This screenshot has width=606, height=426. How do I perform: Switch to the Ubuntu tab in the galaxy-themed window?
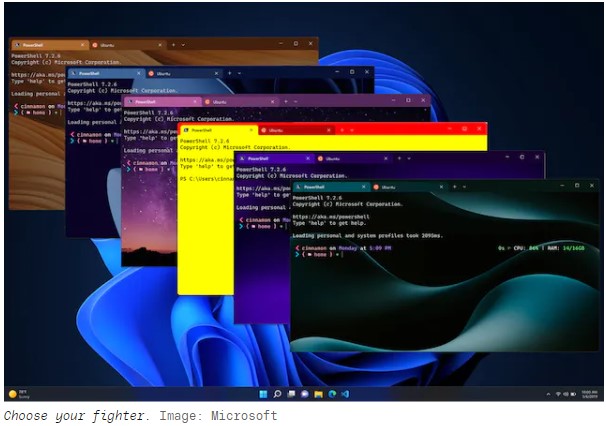coord(240,102)
